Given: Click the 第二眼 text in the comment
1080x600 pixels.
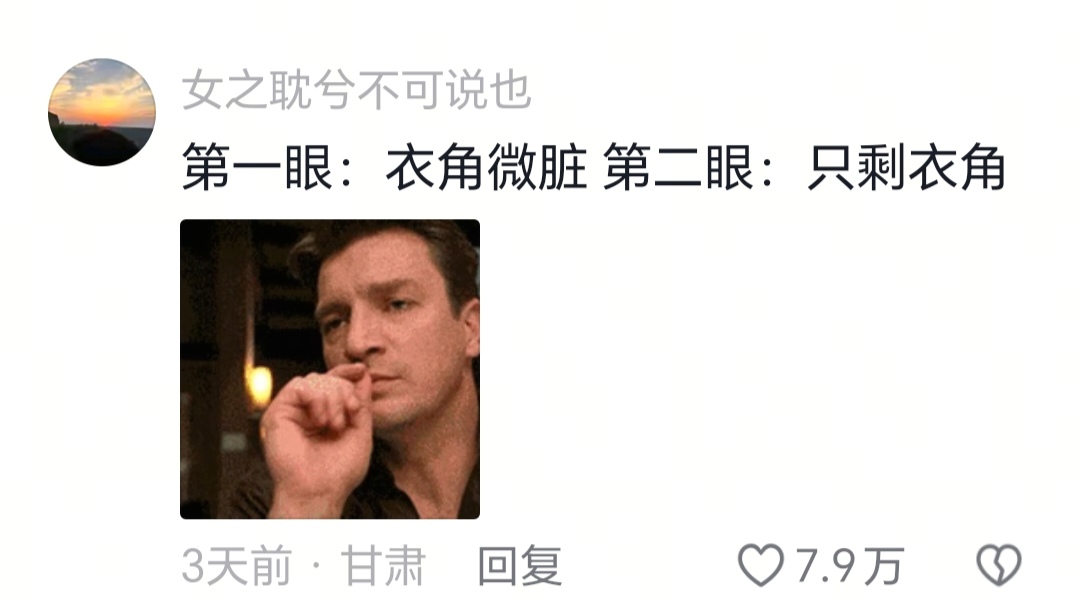Looking at the screenshot, I should pyautogui.click(x=678, y=167).
